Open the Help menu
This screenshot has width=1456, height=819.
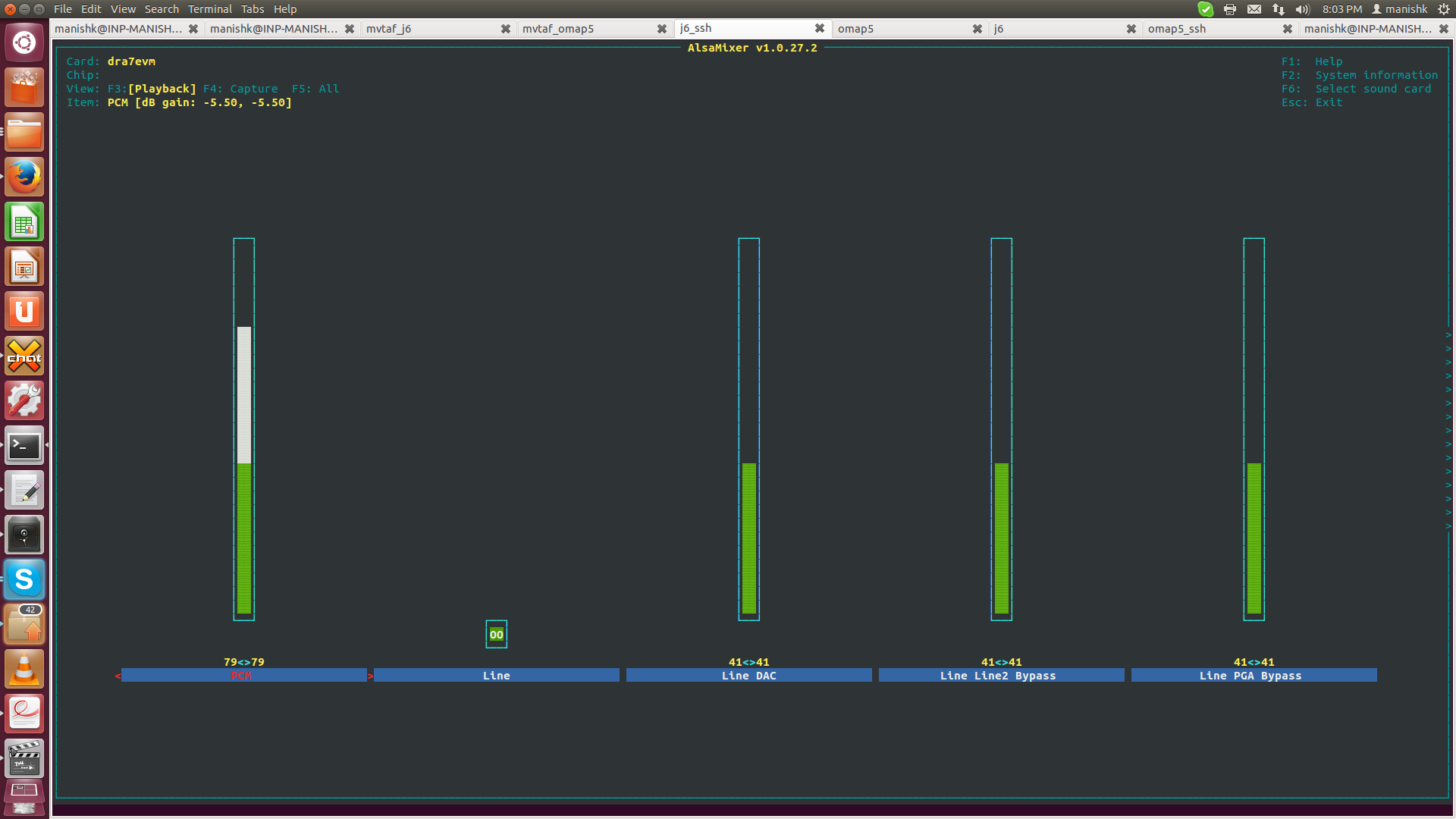(x=285, y=9)
